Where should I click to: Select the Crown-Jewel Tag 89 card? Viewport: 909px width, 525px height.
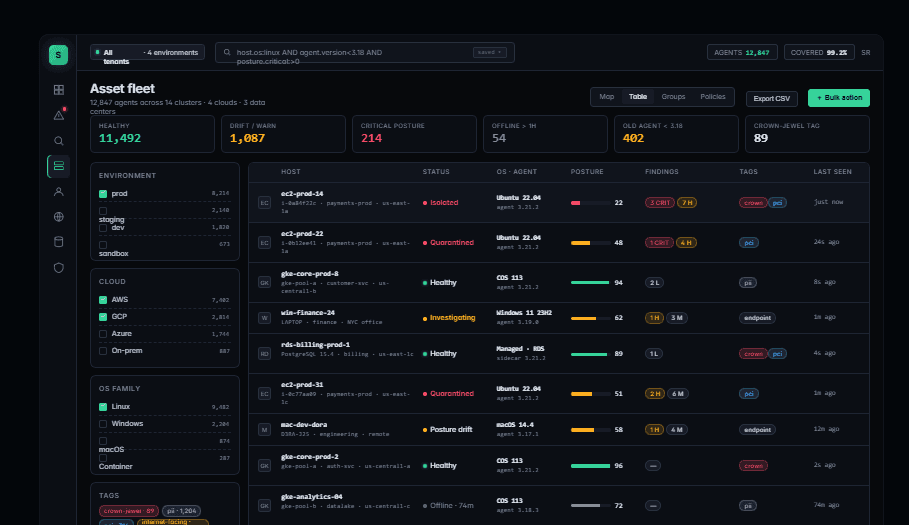(808, 134)
